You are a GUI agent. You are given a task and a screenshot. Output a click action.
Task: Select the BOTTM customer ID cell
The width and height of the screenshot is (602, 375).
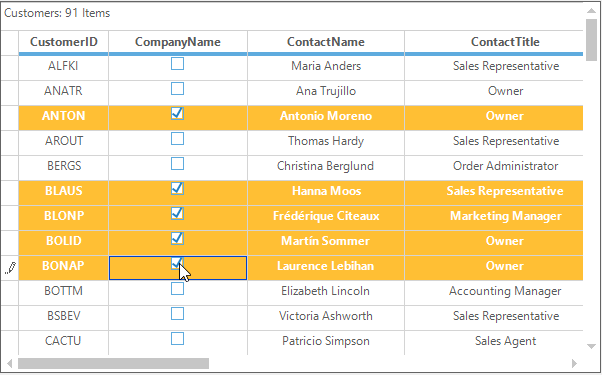[x=64, y=293]
